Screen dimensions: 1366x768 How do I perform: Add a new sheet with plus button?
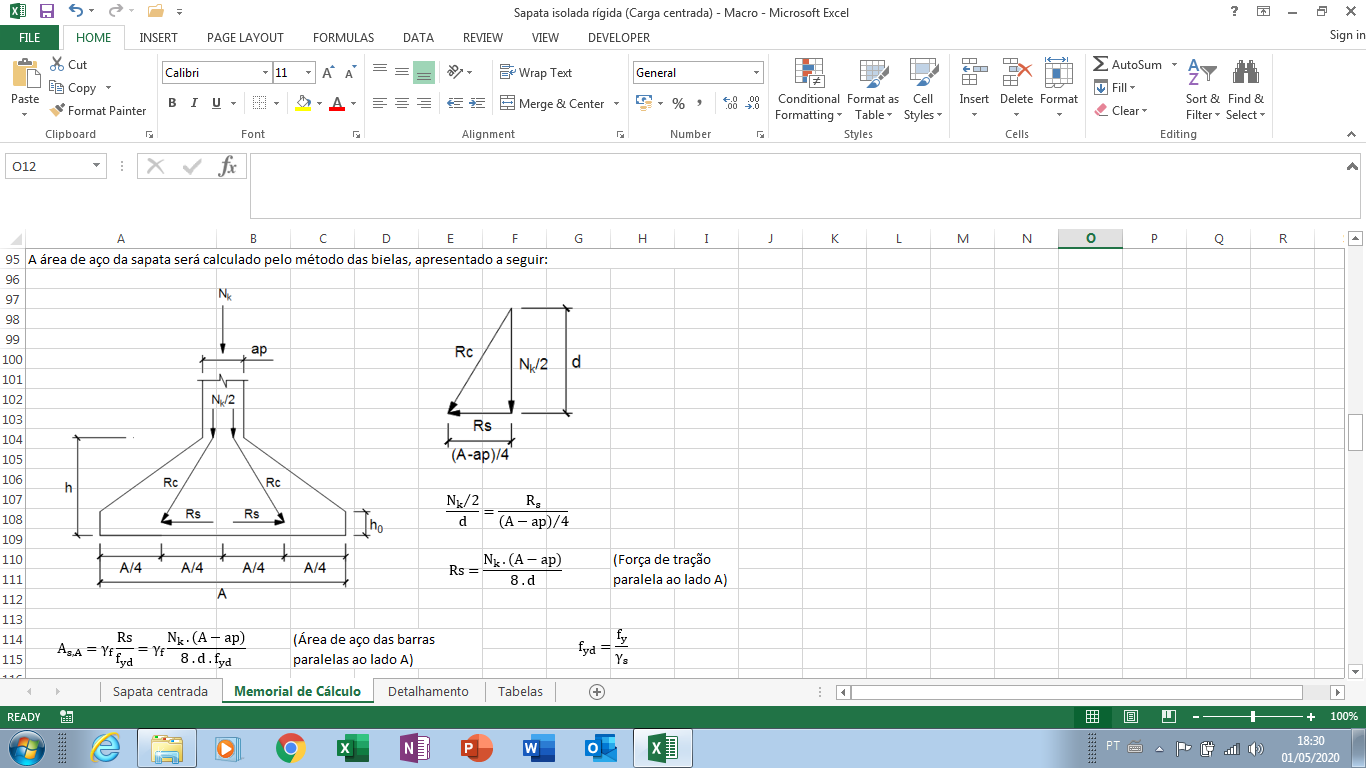[597, 691]
